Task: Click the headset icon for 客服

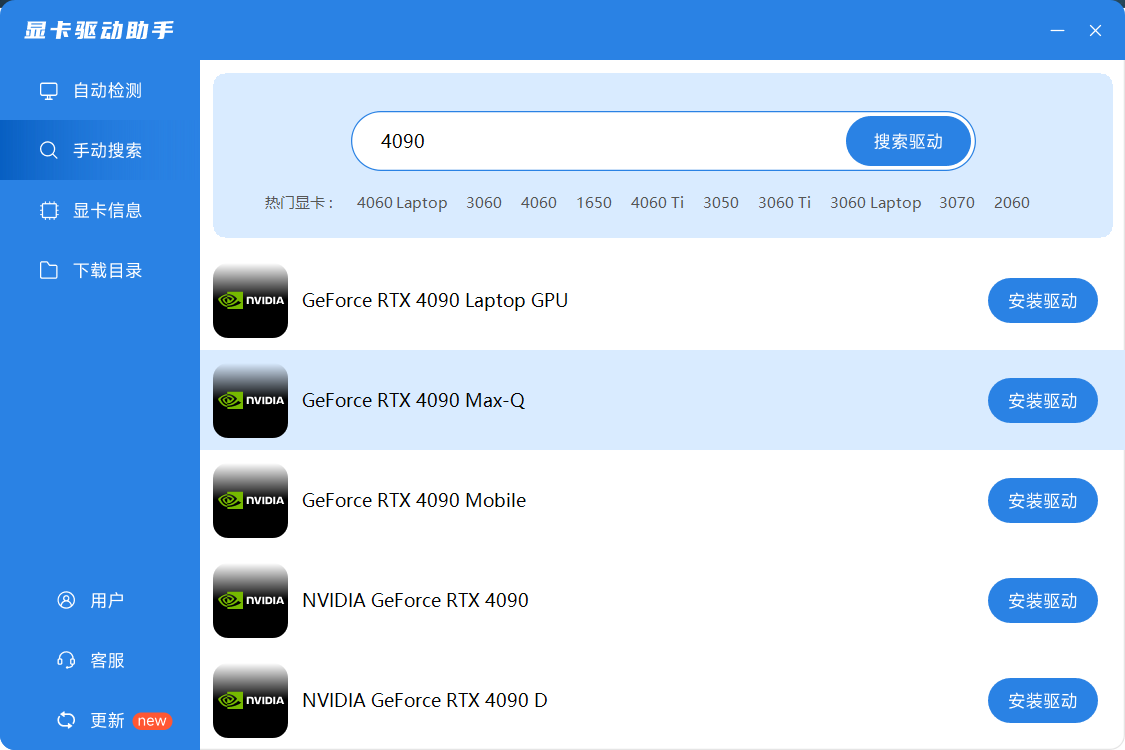Action: tap(66, 661)
